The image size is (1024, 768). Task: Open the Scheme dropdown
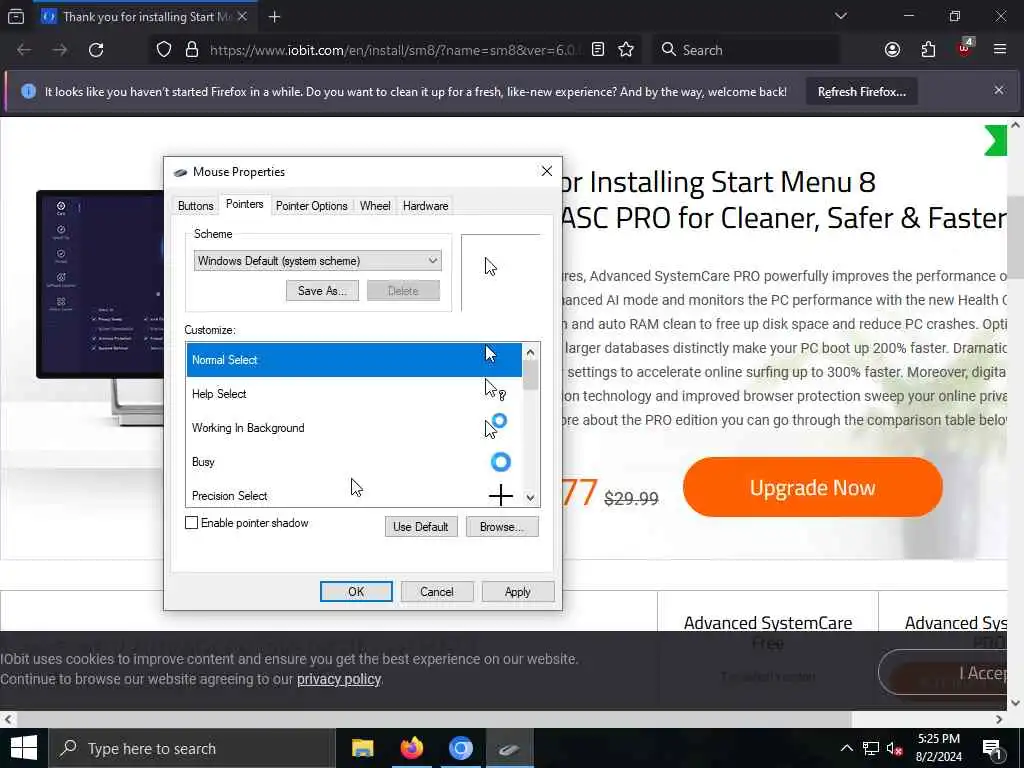tap(317, 261)
